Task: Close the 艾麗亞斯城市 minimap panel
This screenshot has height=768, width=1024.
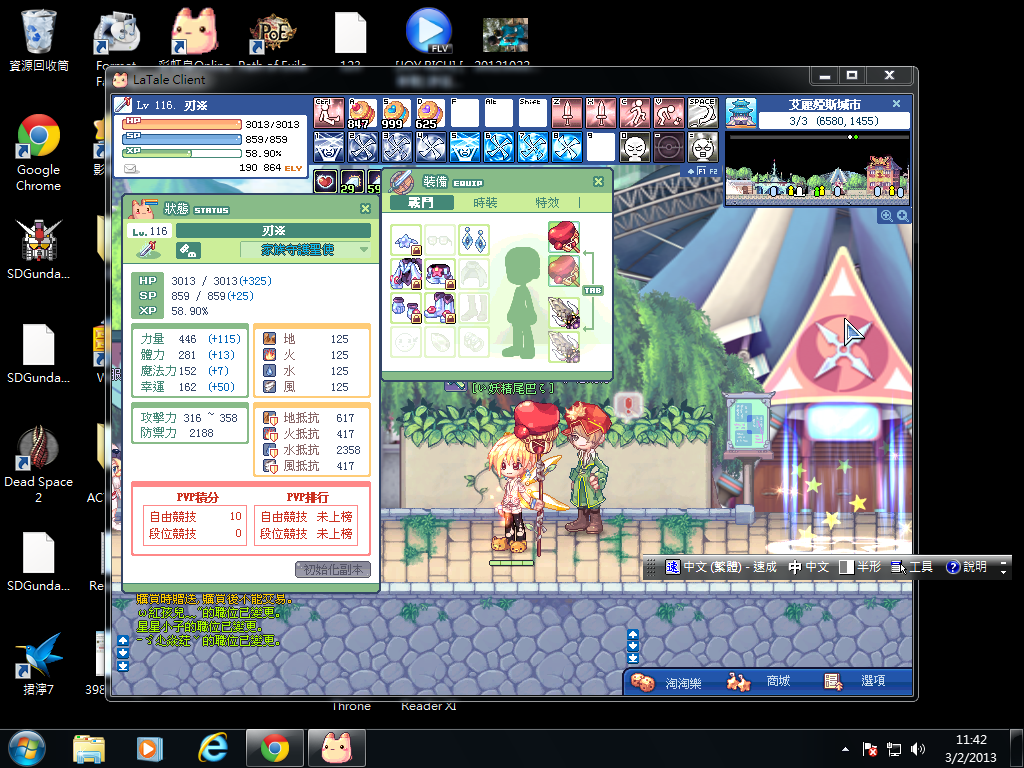Action: click(x=896, y=104)
